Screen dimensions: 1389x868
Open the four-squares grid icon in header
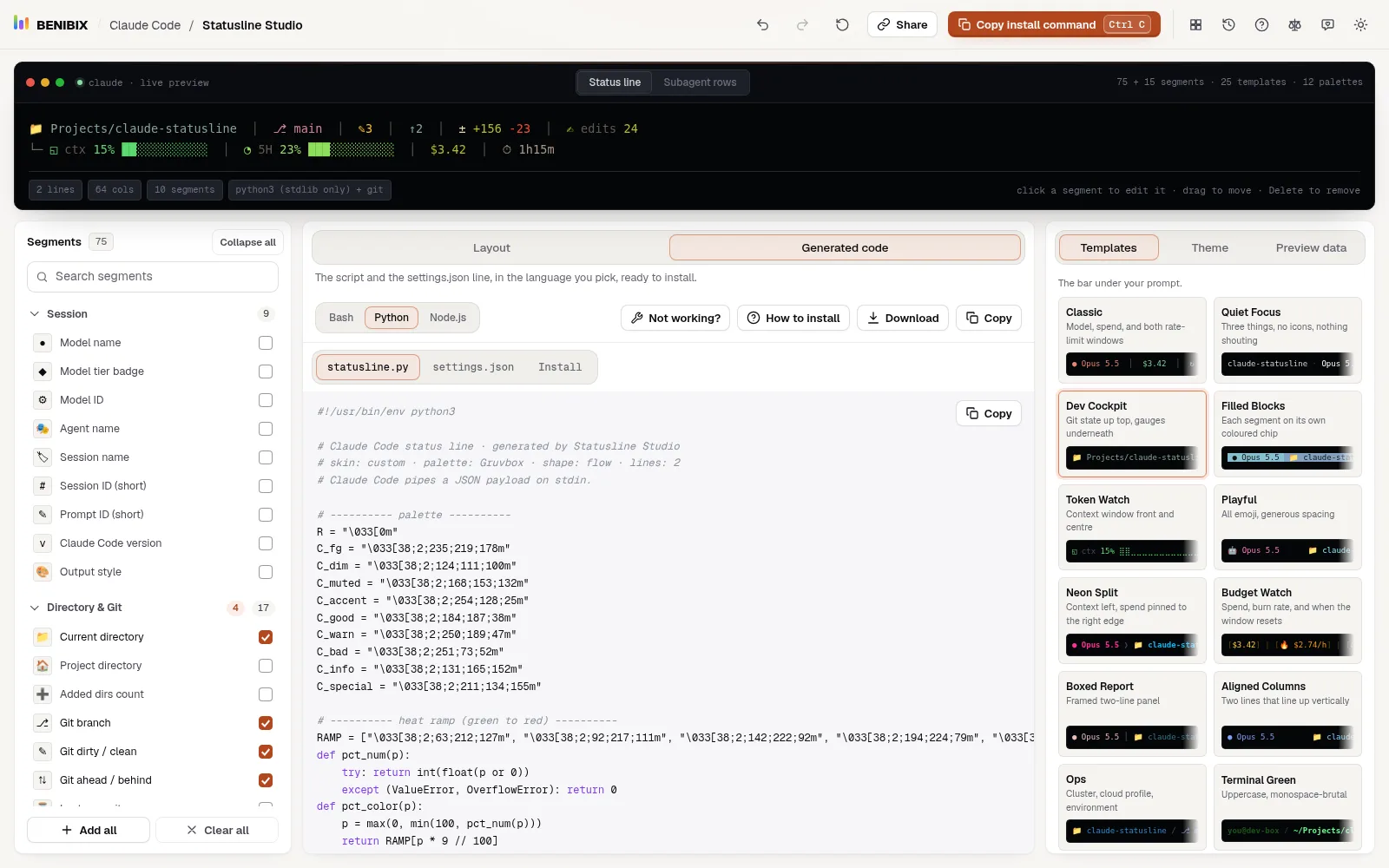coord(1195,25)
